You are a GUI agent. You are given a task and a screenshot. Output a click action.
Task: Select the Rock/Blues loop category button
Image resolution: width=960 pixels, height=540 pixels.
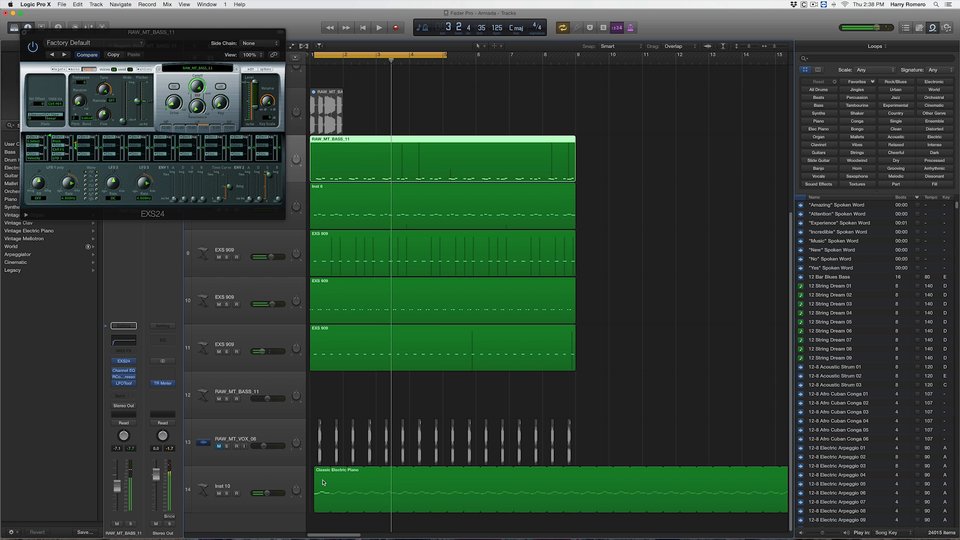pyautogui.click(x=895, y=81)
